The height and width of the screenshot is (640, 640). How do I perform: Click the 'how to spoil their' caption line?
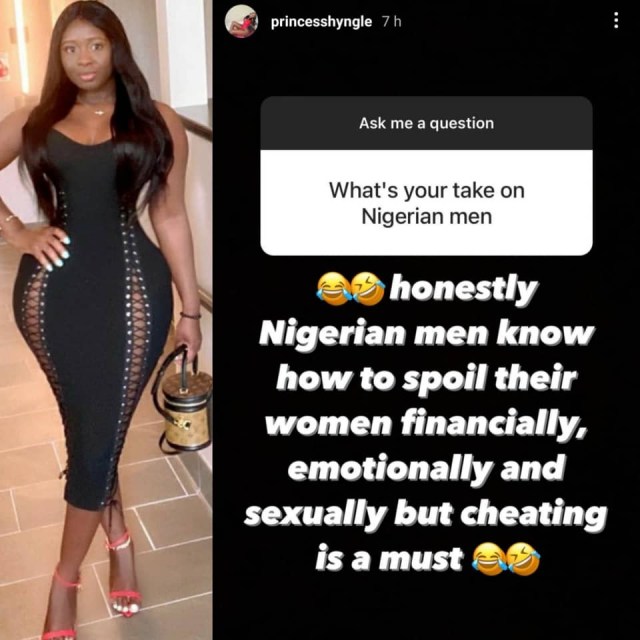pyautogui.click(x=427, y=380)
